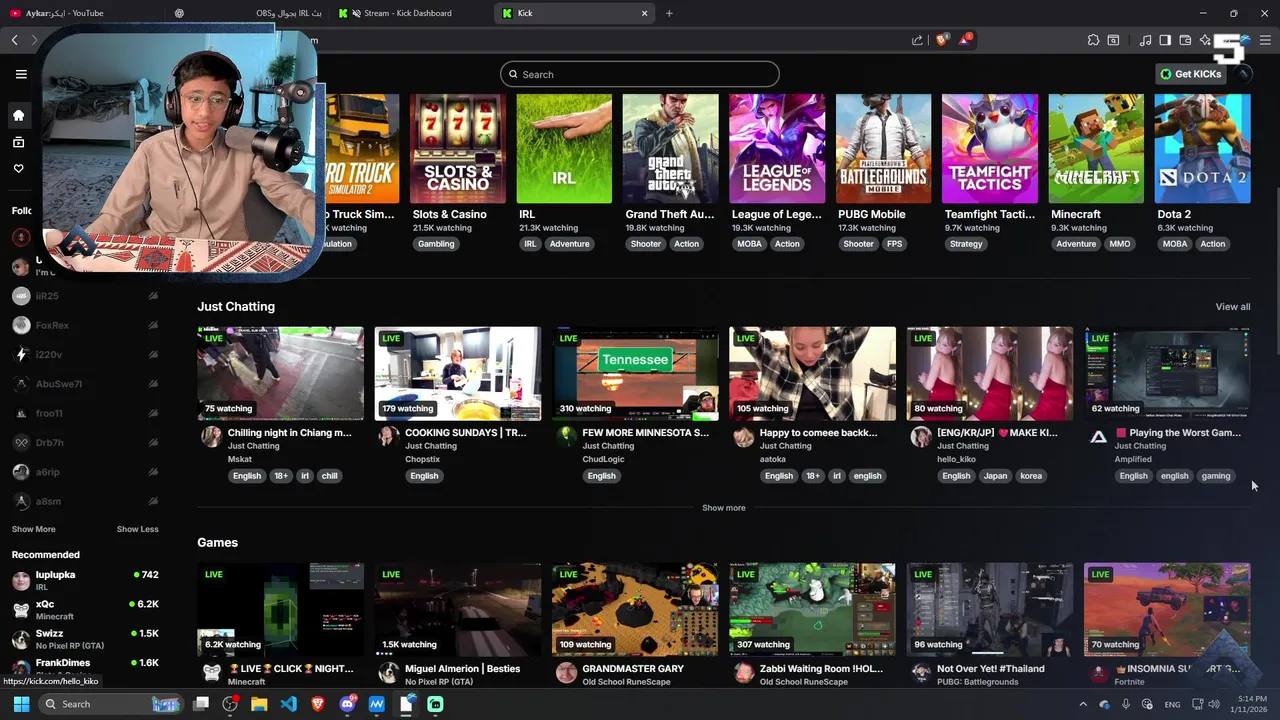1280x720 pixels.
Task: Select the gaming tag on Amplified stream
Action: 1216,476
